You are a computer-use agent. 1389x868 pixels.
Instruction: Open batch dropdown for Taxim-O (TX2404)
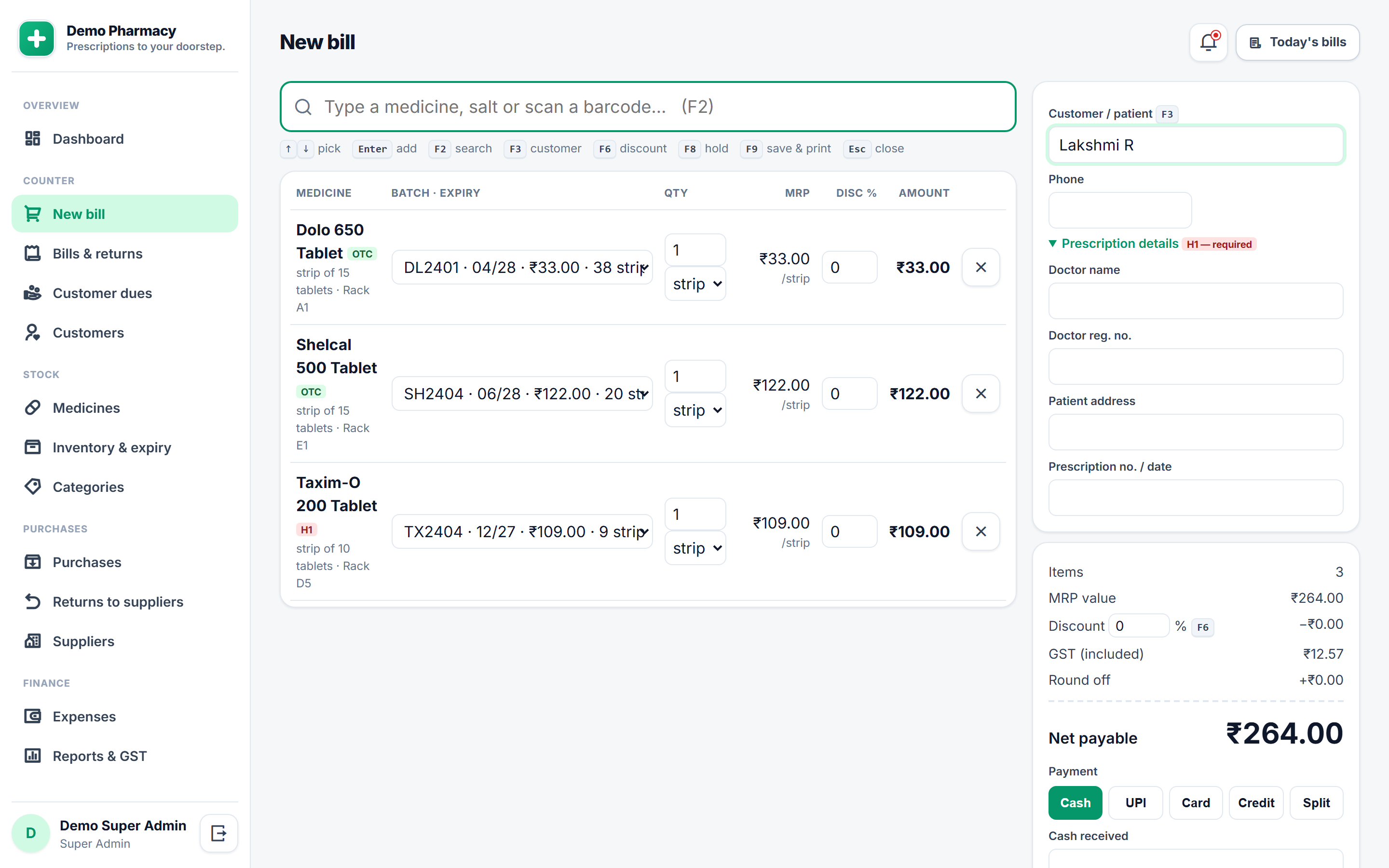pos(522,531)
